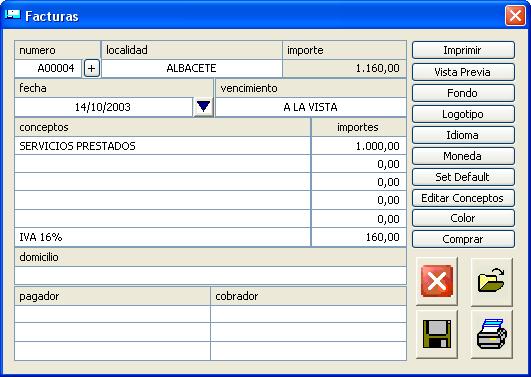Open invoice with the folder icon
Image resolution: width=531 pixels, height=377 pixels.
pos(491,281)
